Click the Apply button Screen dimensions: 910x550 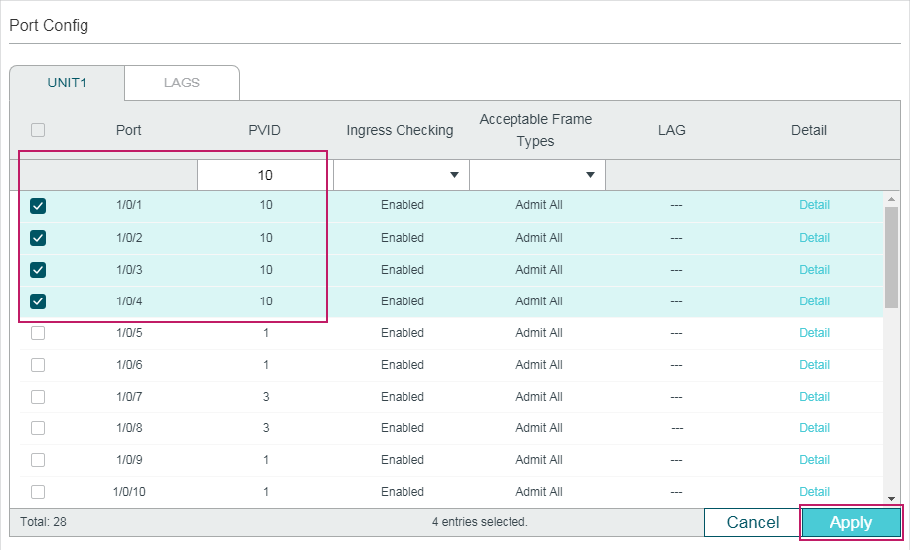851,522
